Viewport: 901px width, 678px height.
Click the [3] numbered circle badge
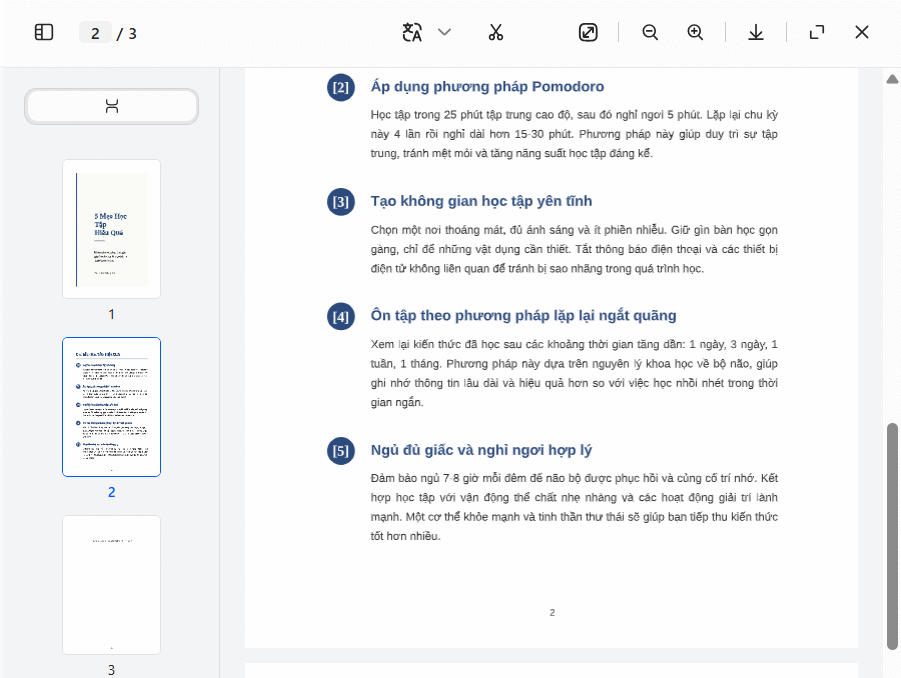pyautogui.click(x=341, y=202)
